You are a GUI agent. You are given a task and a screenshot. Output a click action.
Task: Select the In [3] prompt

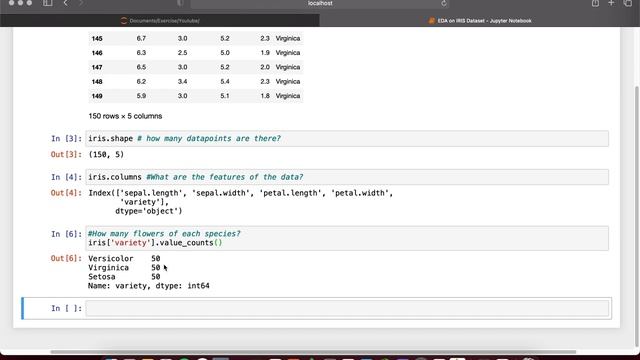pyautogui.click(x=66, y=139)
